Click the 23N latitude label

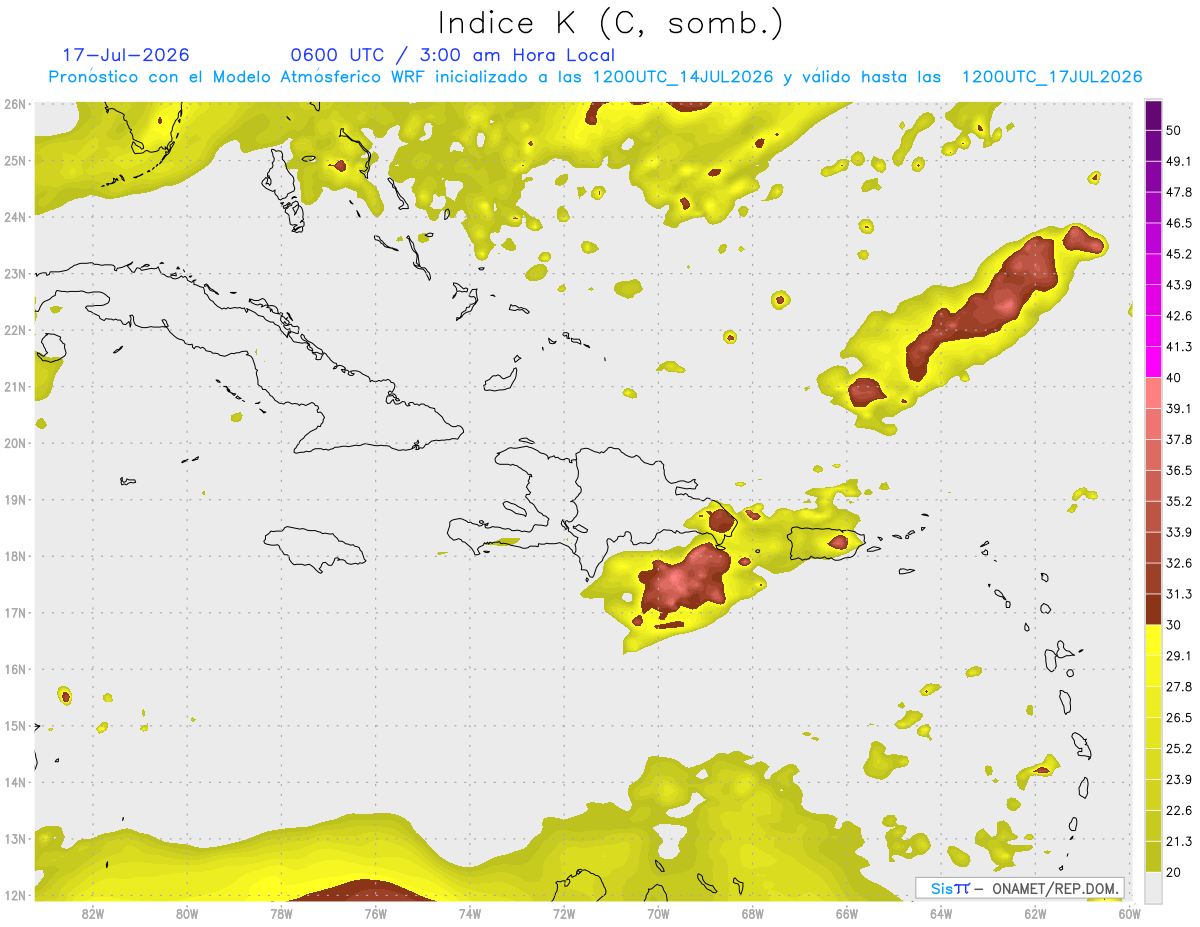(15, 273)
